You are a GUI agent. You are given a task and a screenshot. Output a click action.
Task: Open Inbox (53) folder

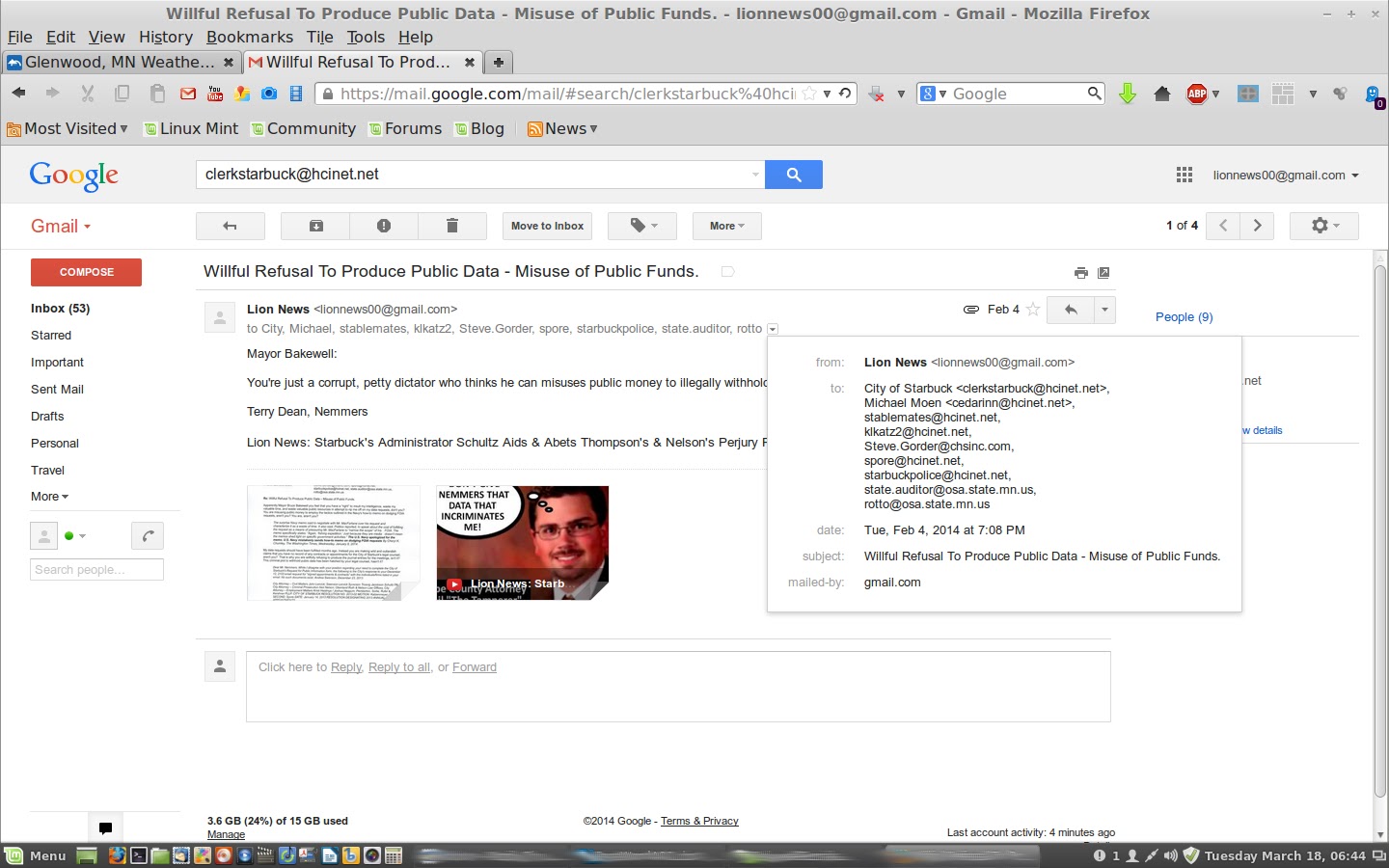60,309
